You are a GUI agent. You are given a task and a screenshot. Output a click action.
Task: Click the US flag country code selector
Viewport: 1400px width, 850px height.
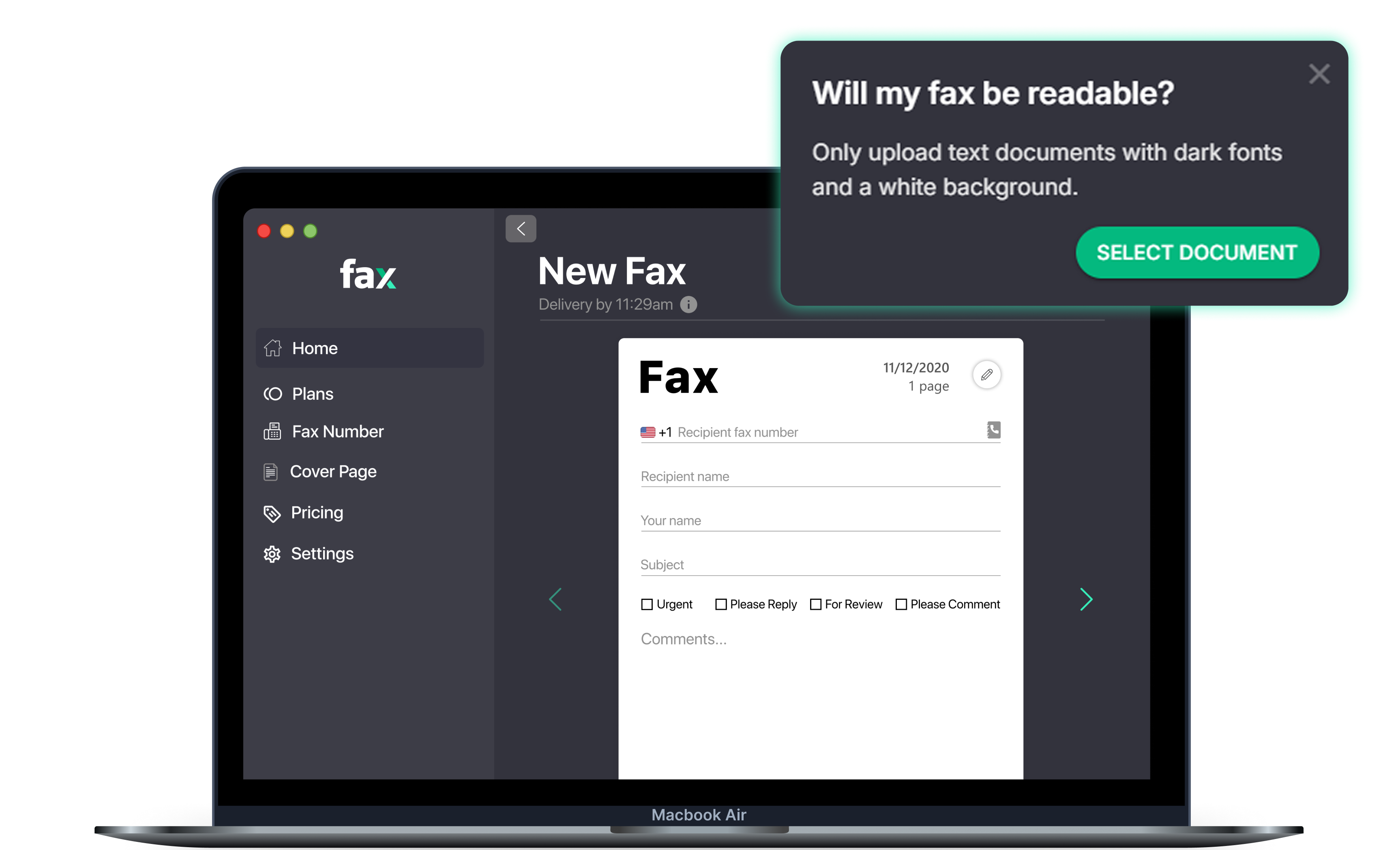[x=648, y=432]
